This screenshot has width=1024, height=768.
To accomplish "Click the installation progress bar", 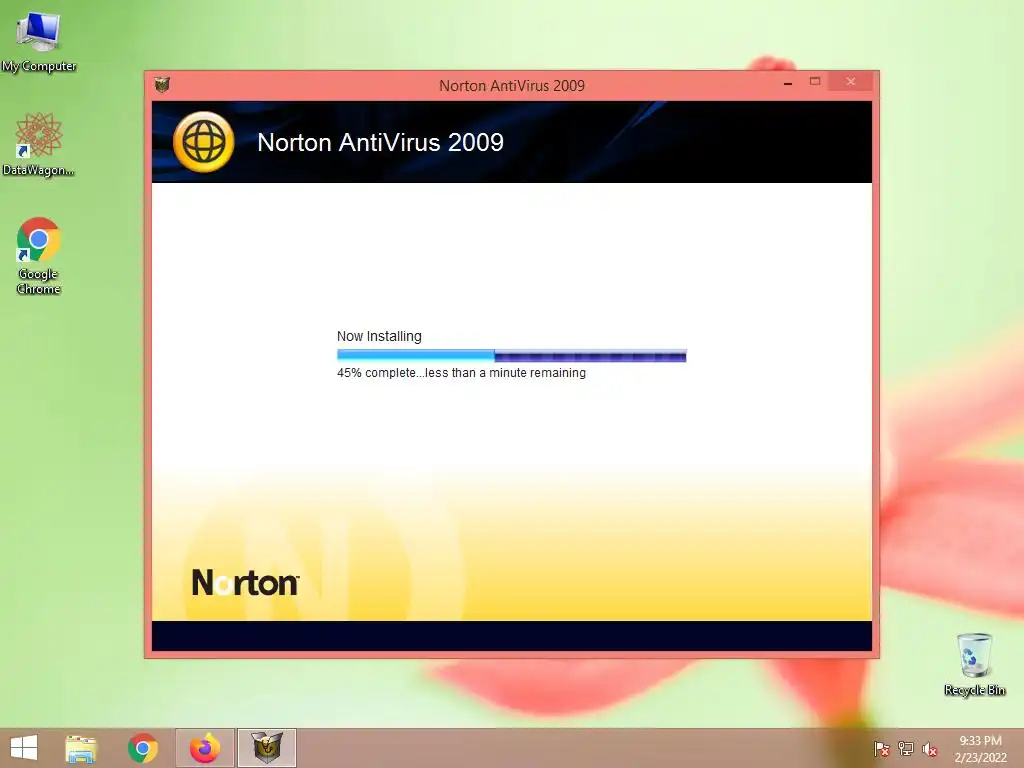I will (511, 356).
